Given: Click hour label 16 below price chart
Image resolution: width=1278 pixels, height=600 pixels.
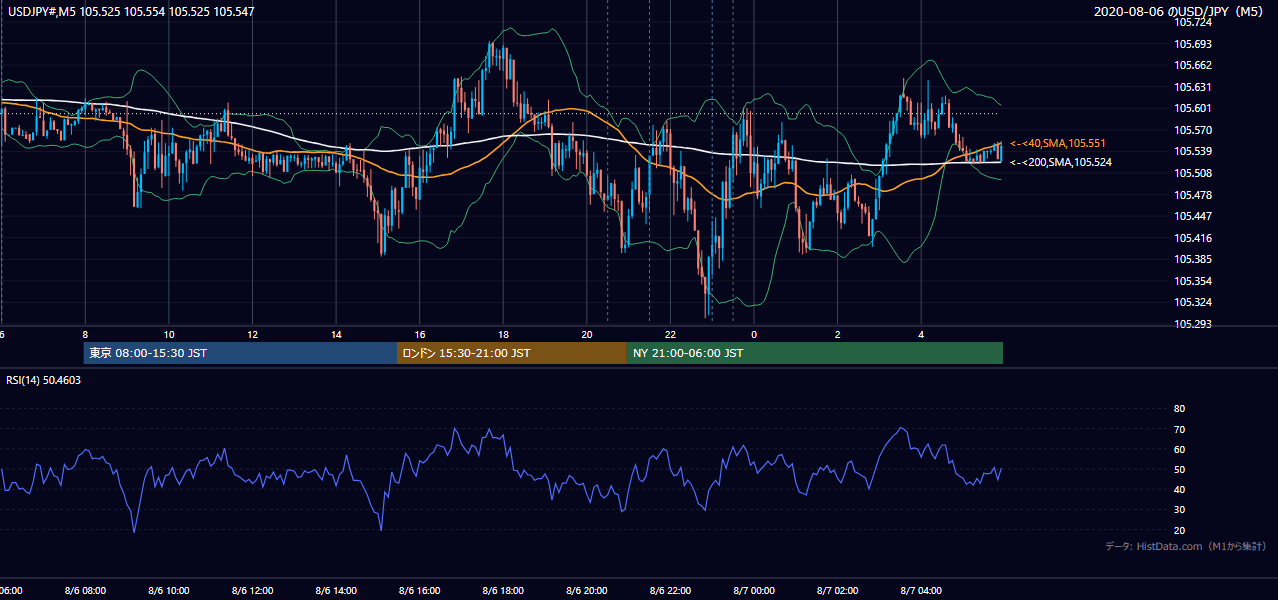Looking at the screenshot, I should pos(420,334).
